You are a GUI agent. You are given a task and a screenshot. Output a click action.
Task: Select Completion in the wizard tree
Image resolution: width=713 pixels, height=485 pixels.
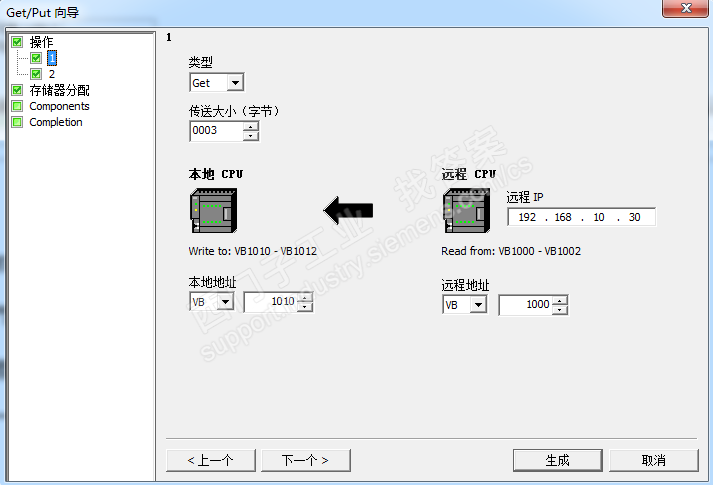[x=55, y=122]
